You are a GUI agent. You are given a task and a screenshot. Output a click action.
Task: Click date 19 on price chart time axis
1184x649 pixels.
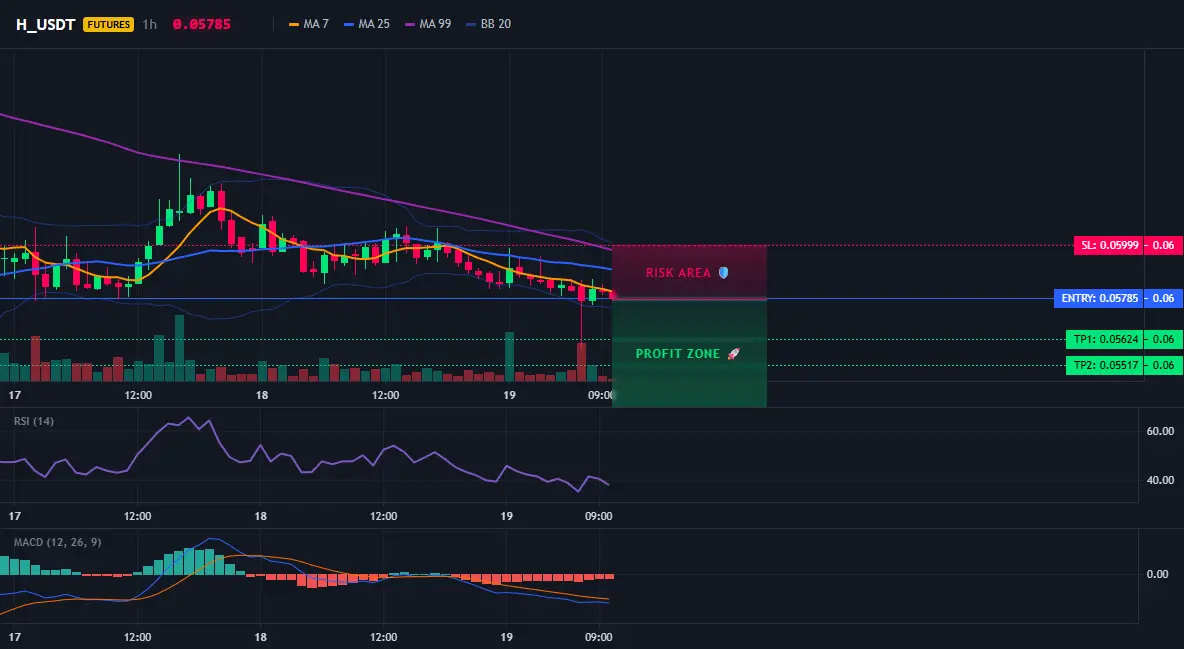(509, 395)
